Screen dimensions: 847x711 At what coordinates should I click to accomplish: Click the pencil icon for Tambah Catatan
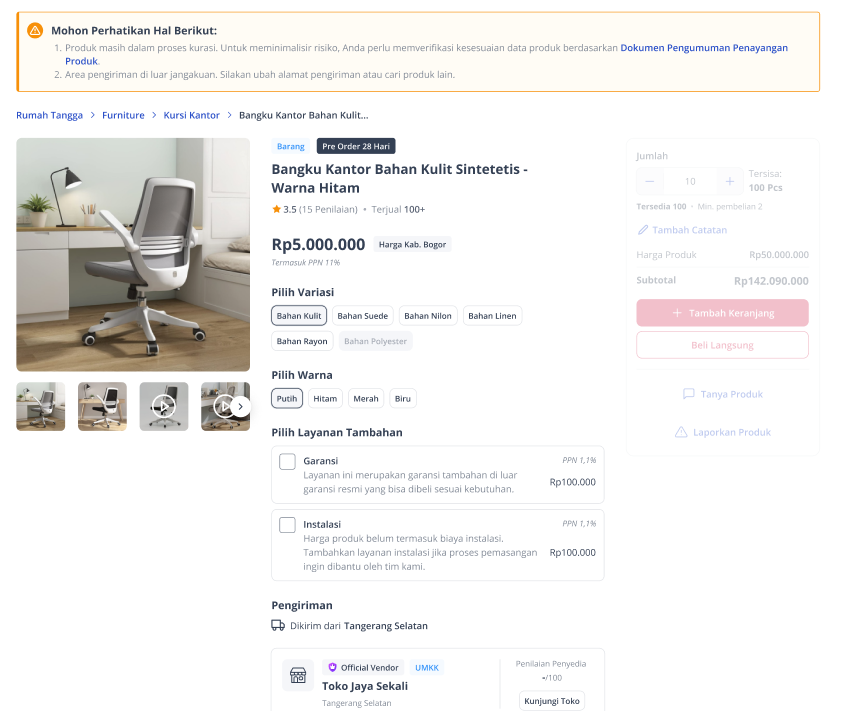click(x=643, y=230)
